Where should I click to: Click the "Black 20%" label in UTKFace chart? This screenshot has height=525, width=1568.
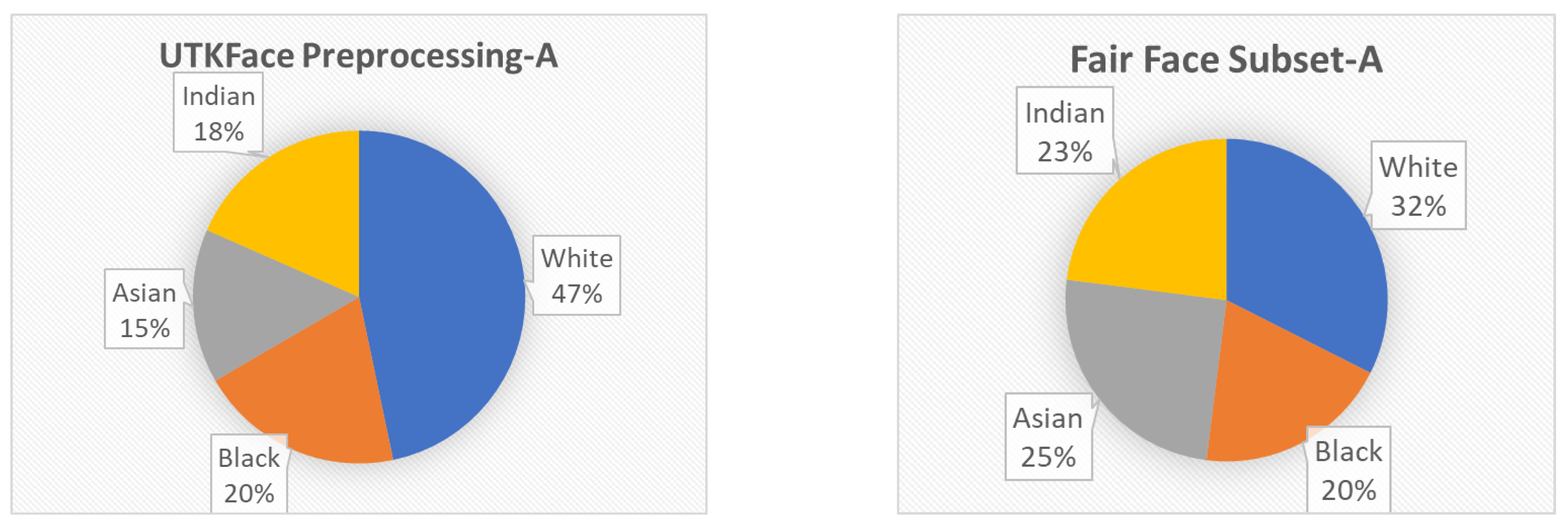249,475
